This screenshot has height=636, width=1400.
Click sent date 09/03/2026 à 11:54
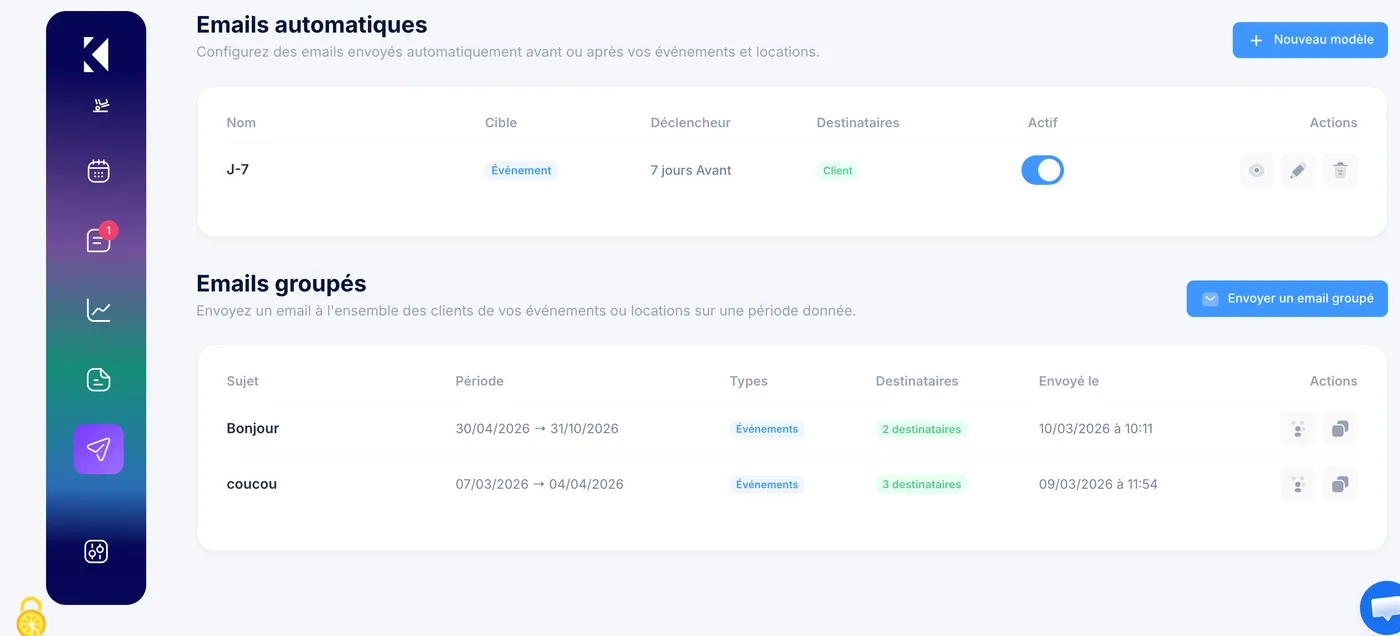[1098, 484]
